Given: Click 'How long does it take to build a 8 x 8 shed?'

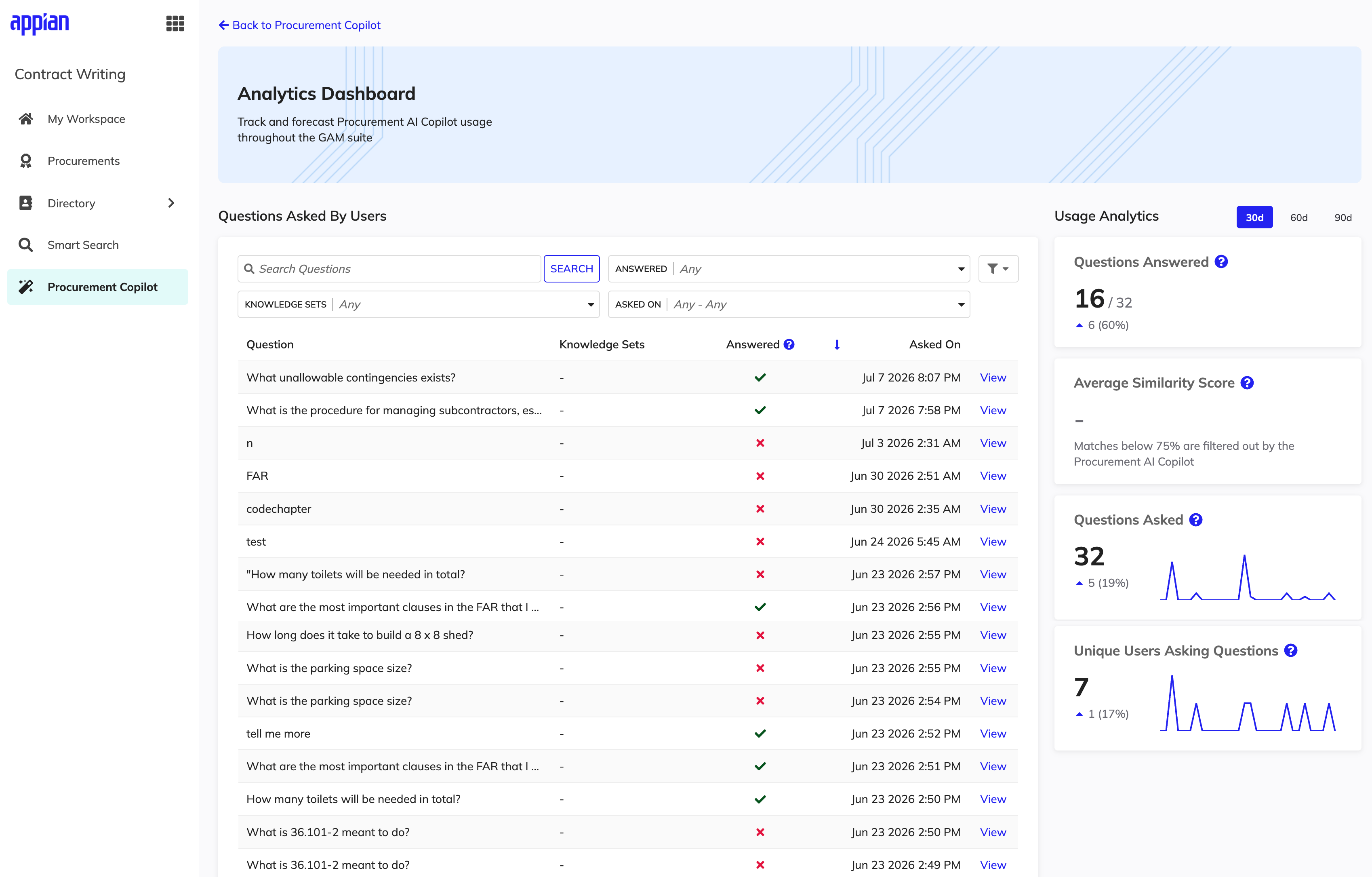Looking at the screenshot, I should pos(360,635).
